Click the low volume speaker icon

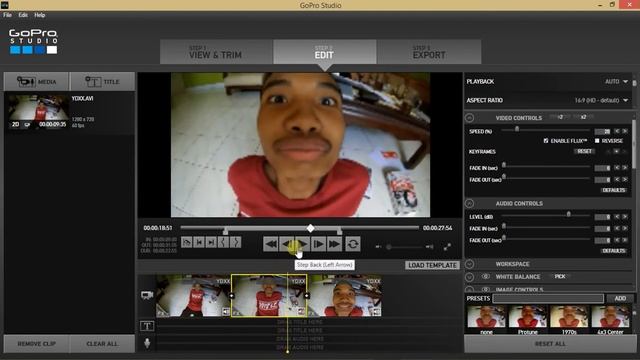pyautogui.click(x=378, y=247)
